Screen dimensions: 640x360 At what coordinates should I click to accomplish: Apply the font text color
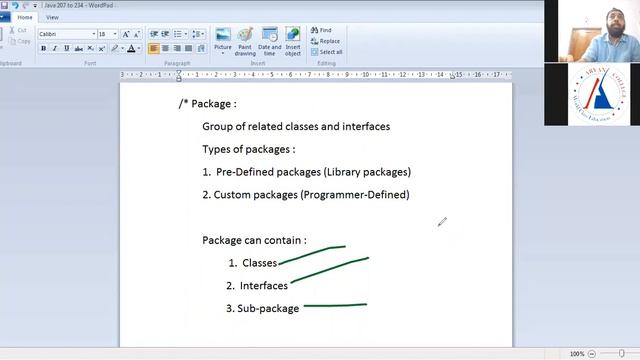[131, 48]
